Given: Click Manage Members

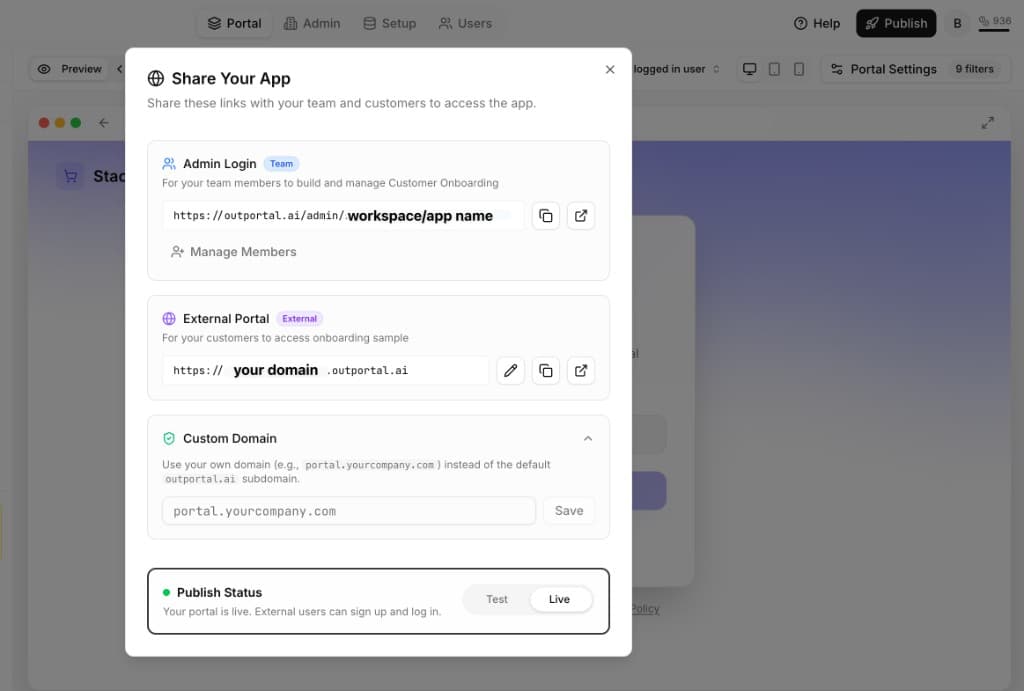Looking at the screenshot, I should [233, 251].
